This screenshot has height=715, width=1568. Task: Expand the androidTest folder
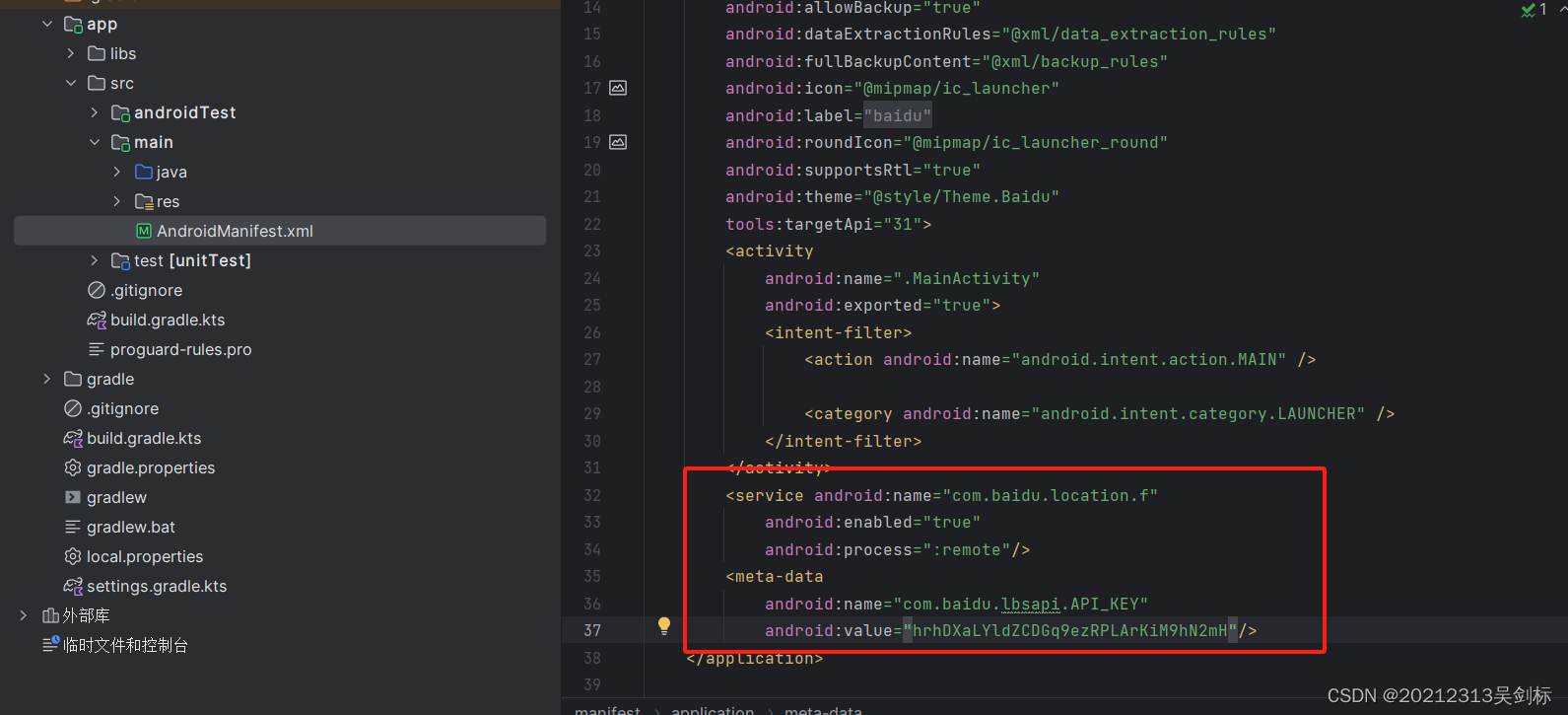pos(95,112)
